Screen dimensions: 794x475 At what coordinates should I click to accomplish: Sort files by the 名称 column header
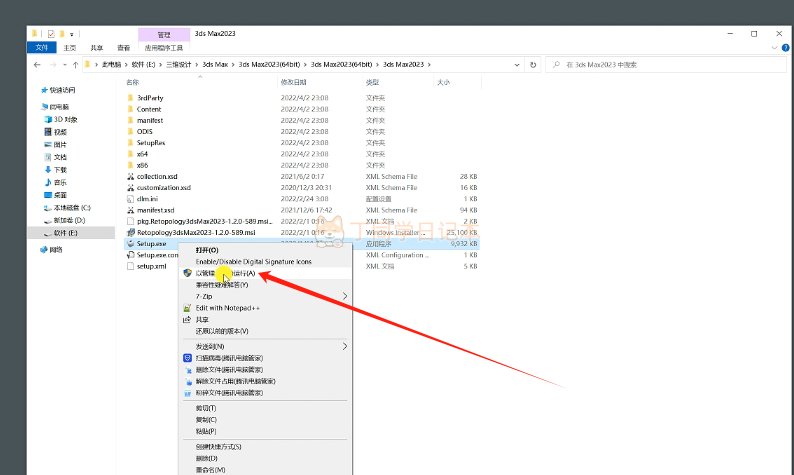coord(133,82)
